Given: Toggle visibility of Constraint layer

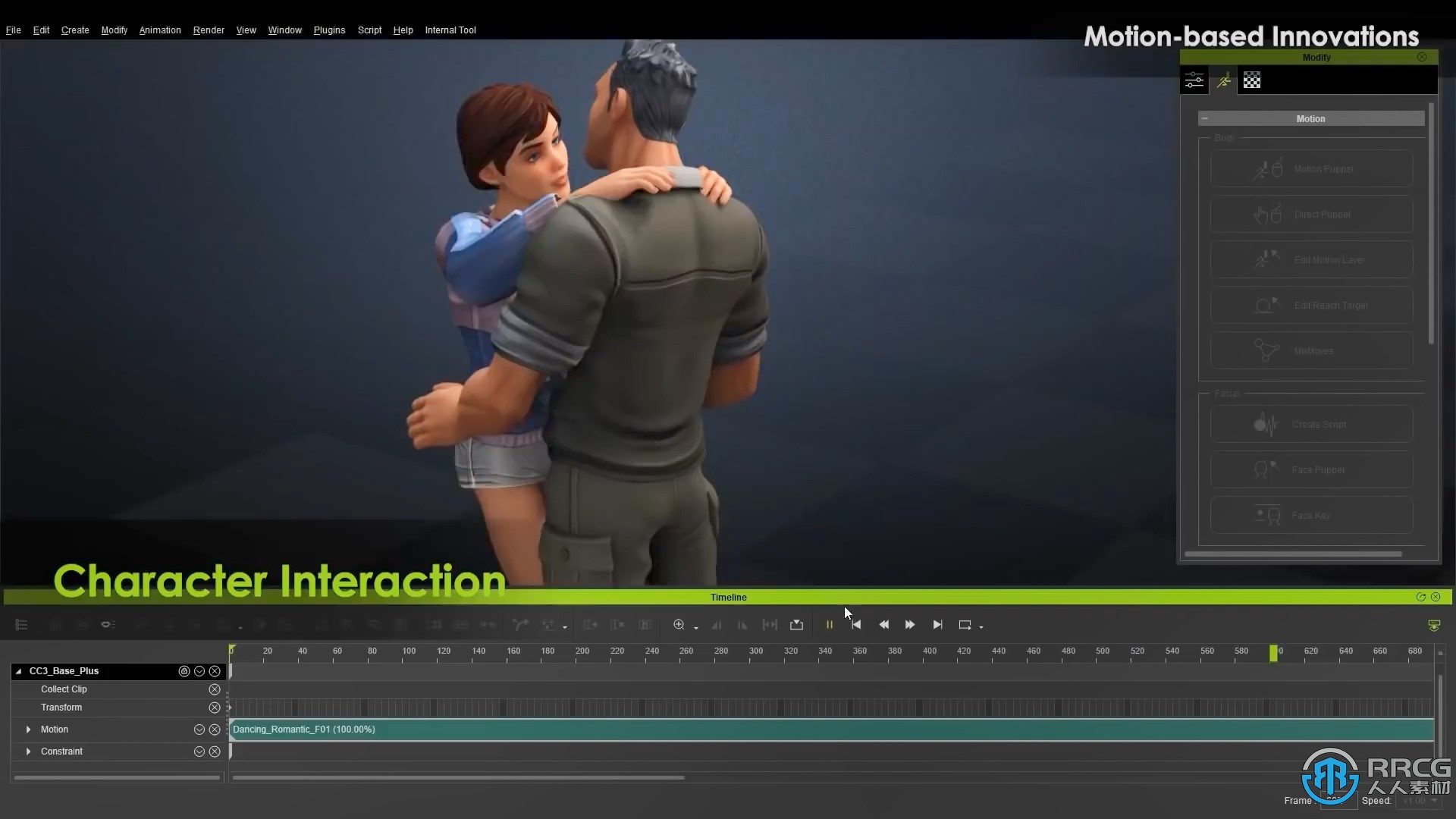Looking at the screenshot, I should click(x=199, y=750).
